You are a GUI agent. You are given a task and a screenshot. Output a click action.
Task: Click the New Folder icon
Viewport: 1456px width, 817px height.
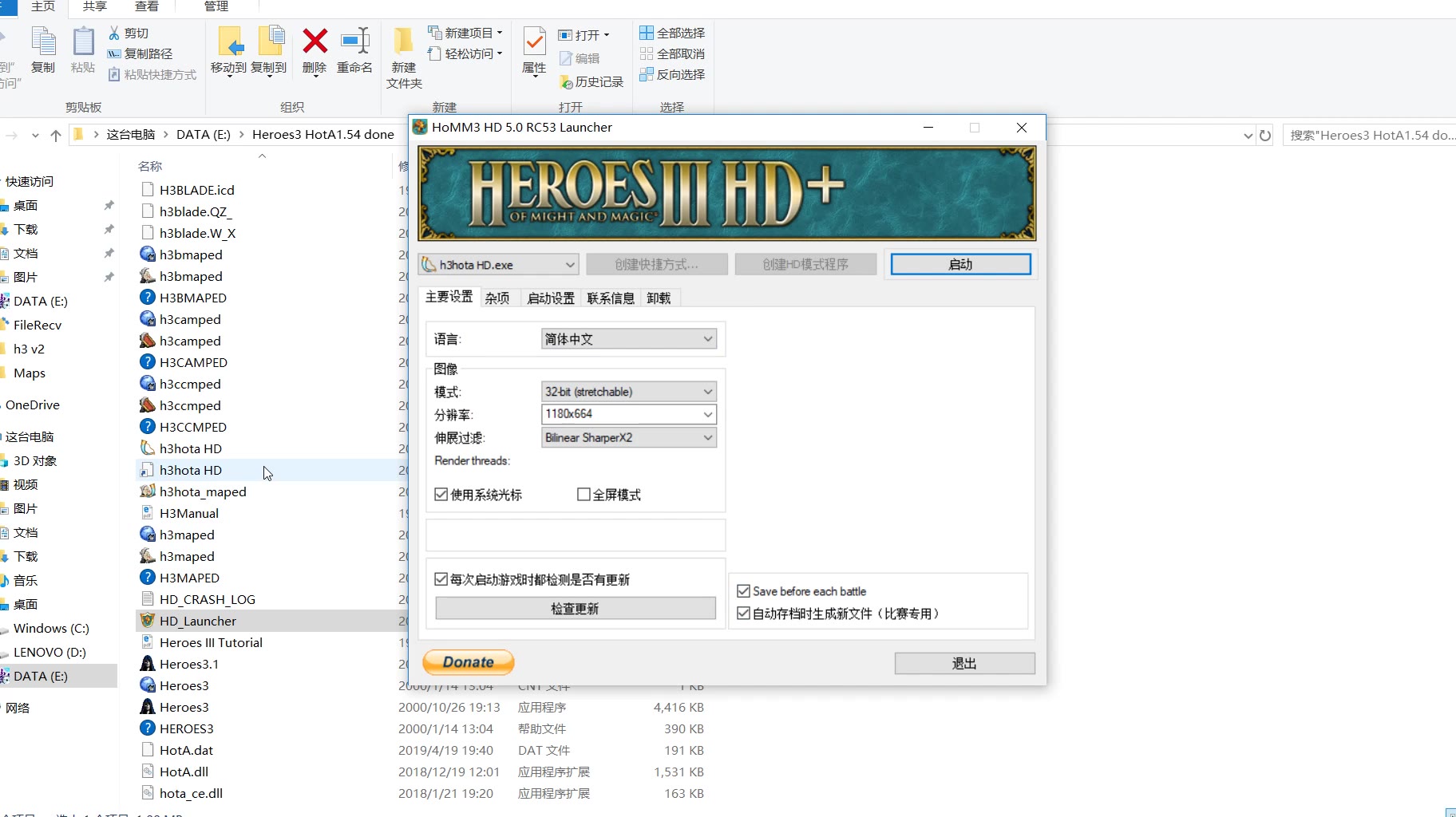point(403,41)
